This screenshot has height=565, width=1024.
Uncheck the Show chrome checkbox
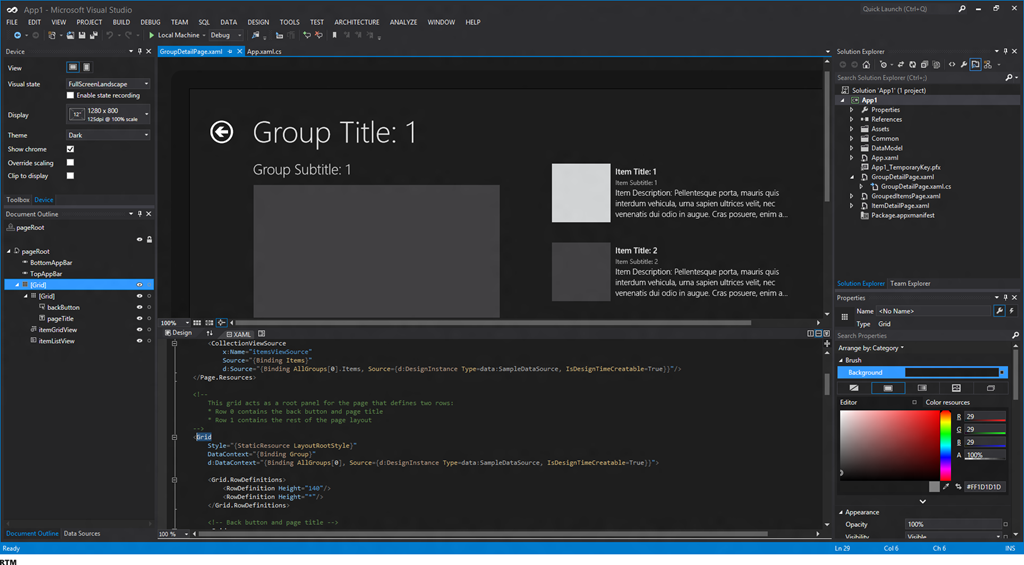pos(70,149)
